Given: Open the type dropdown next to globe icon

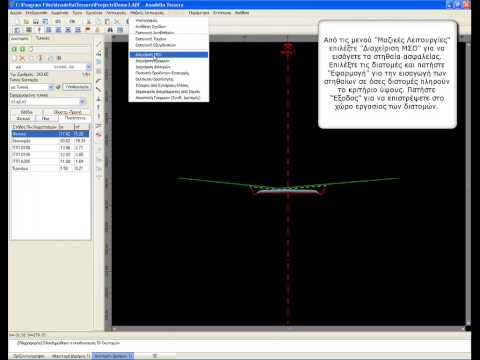Looking at the screenshot, I should pyautogui.click(x=32, y=87).
